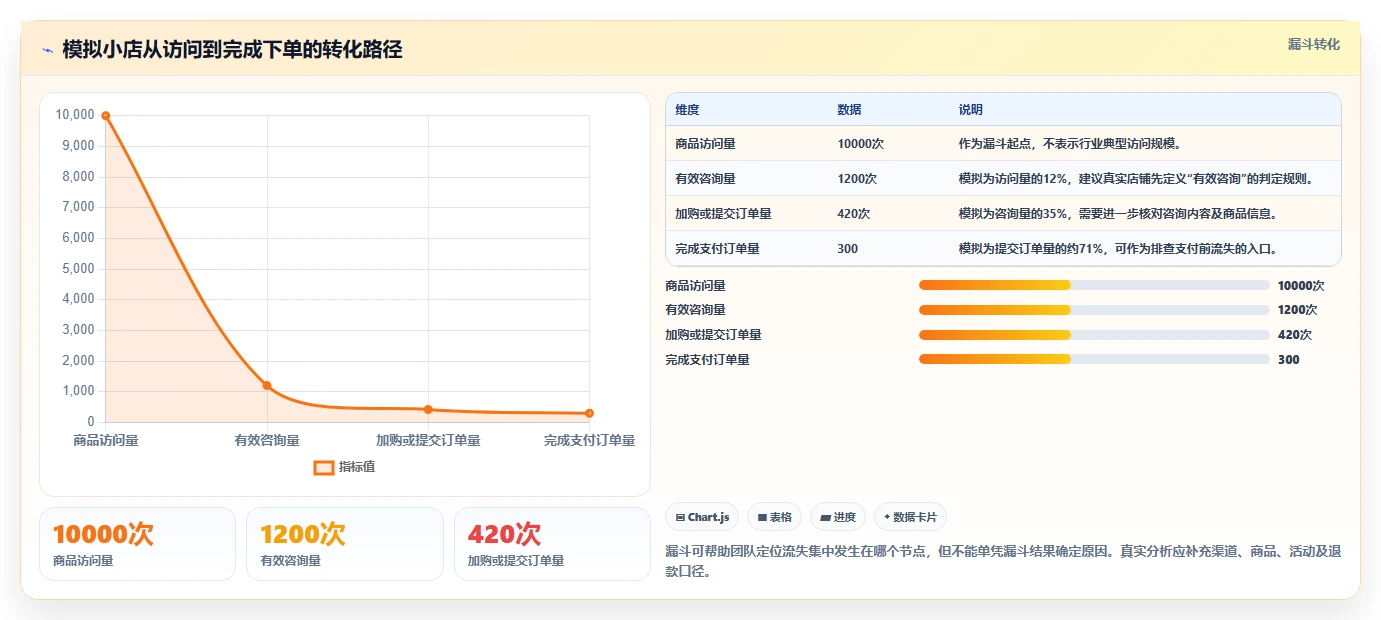The image size is (1381, 620).
Task: Select the 加购或提交订单量 table cell
Action: click(723, 214)
